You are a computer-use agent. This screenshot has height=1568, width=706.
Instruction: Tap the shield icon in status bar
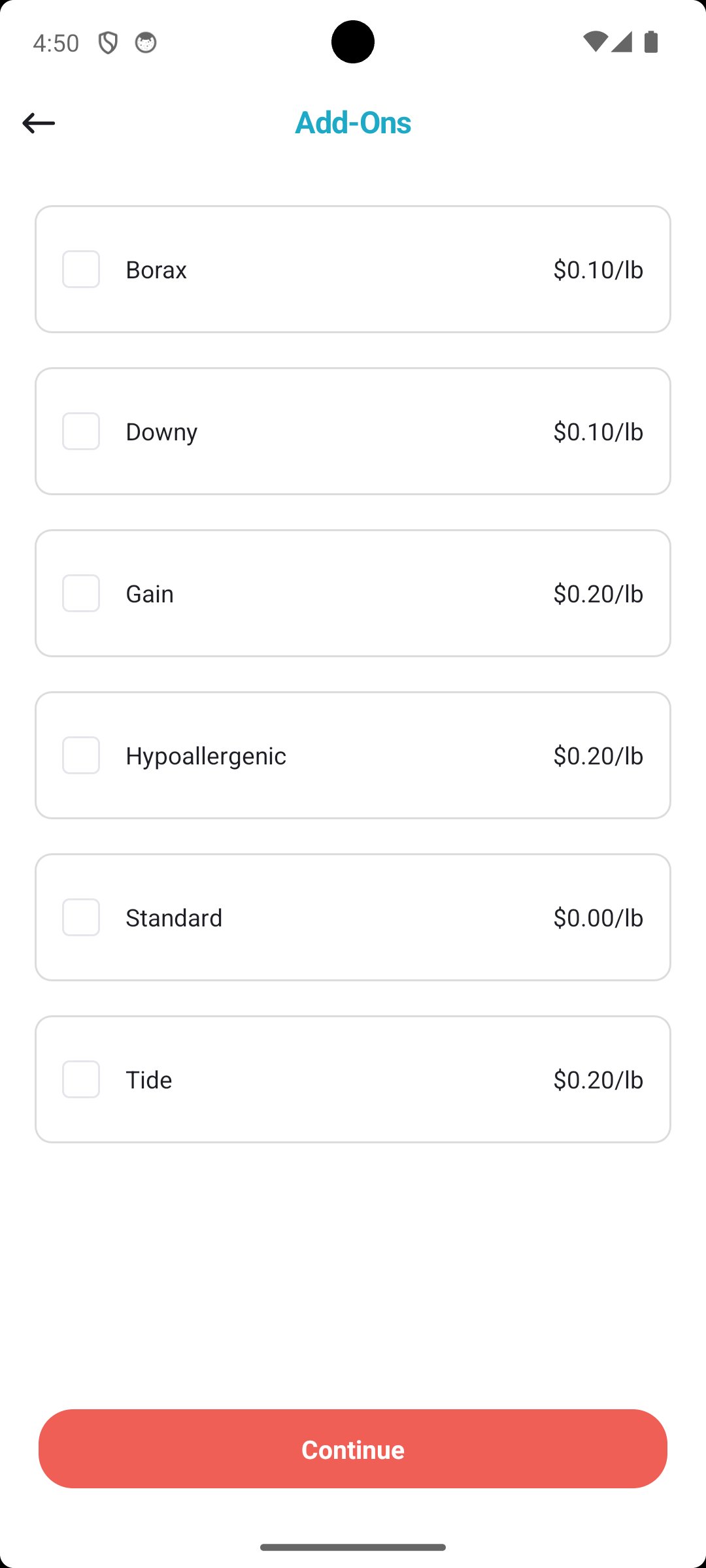108,43
